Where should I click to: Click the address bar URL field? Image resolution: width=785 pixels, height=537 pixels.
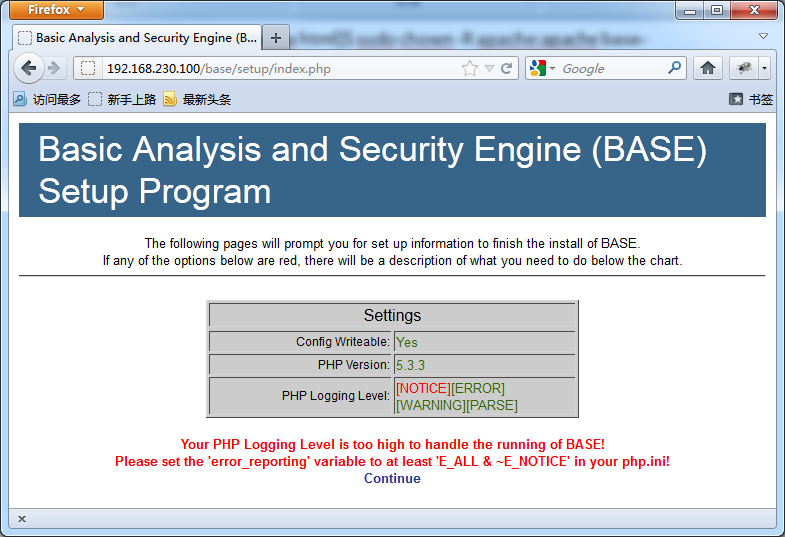pos(280,69)
